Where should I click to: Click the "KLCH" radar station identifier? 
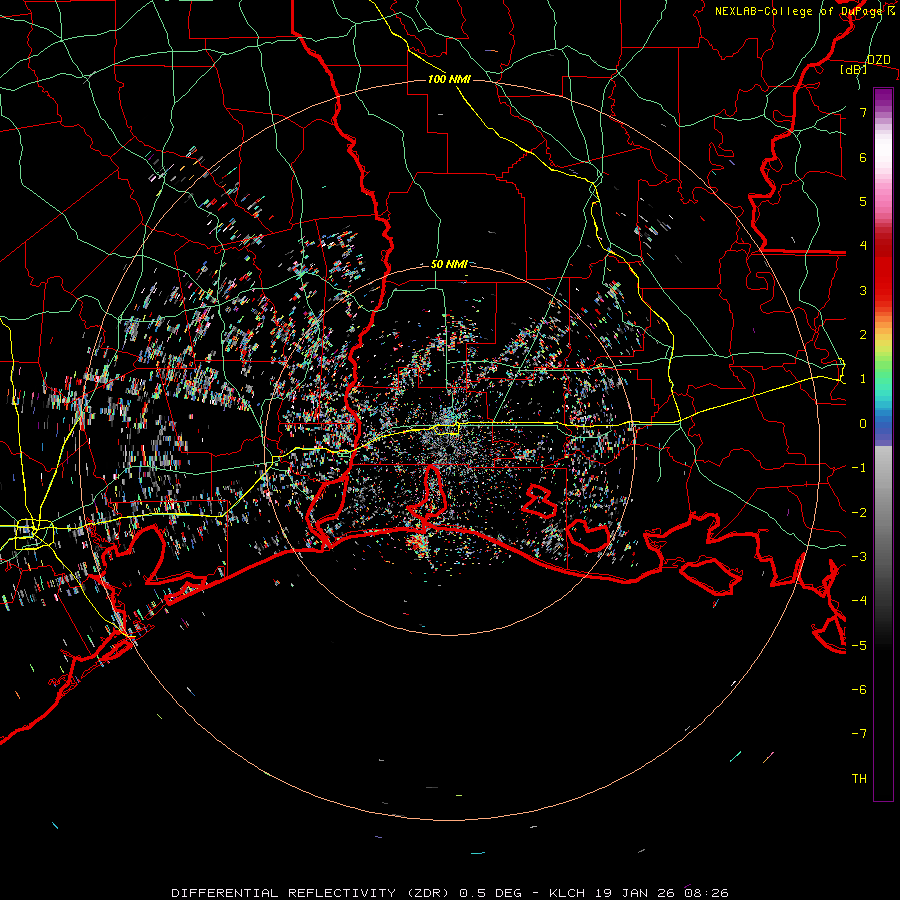click(x=567, y=893)
